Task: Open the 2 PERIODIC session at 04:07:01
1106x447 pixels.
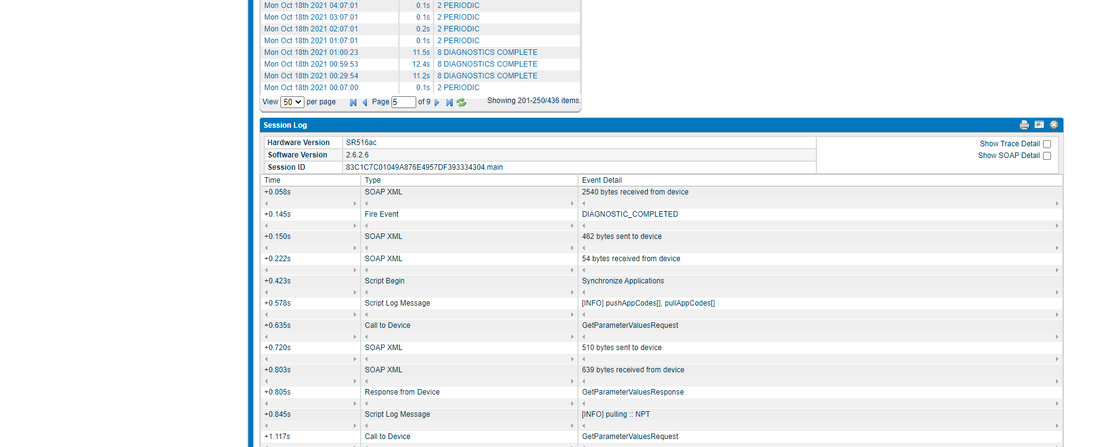Action: tap(458, 5)
